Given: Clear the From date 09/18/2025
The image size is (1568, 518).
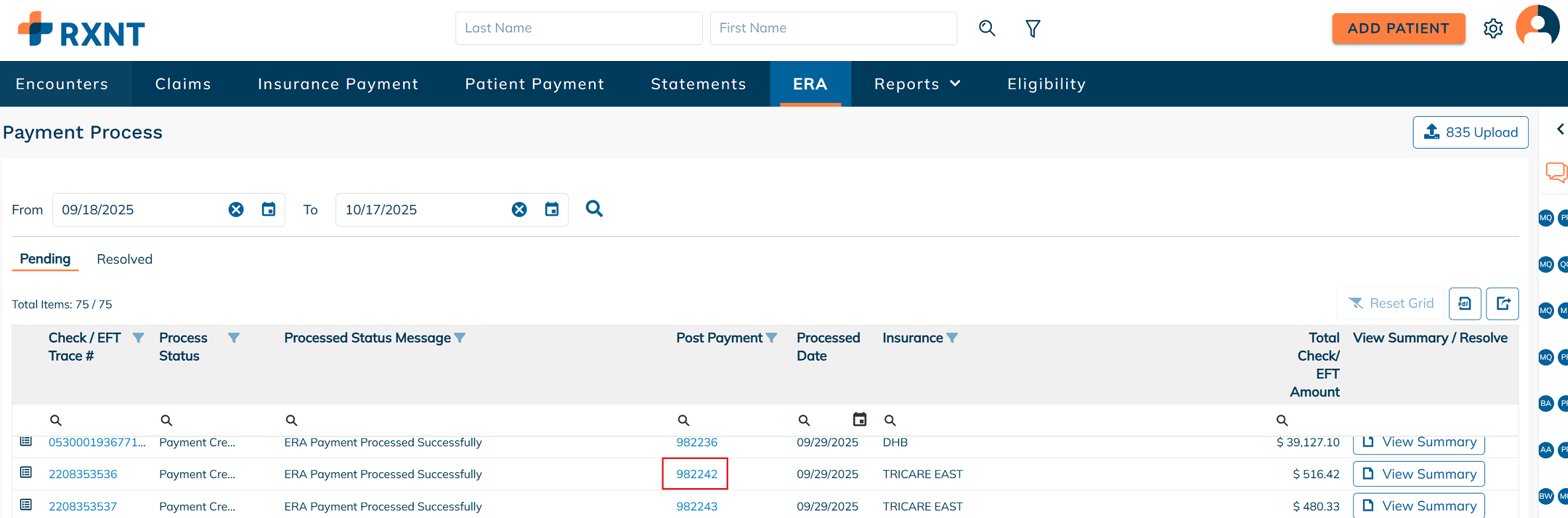Looking at the screenshot, I should pos(236,210).
